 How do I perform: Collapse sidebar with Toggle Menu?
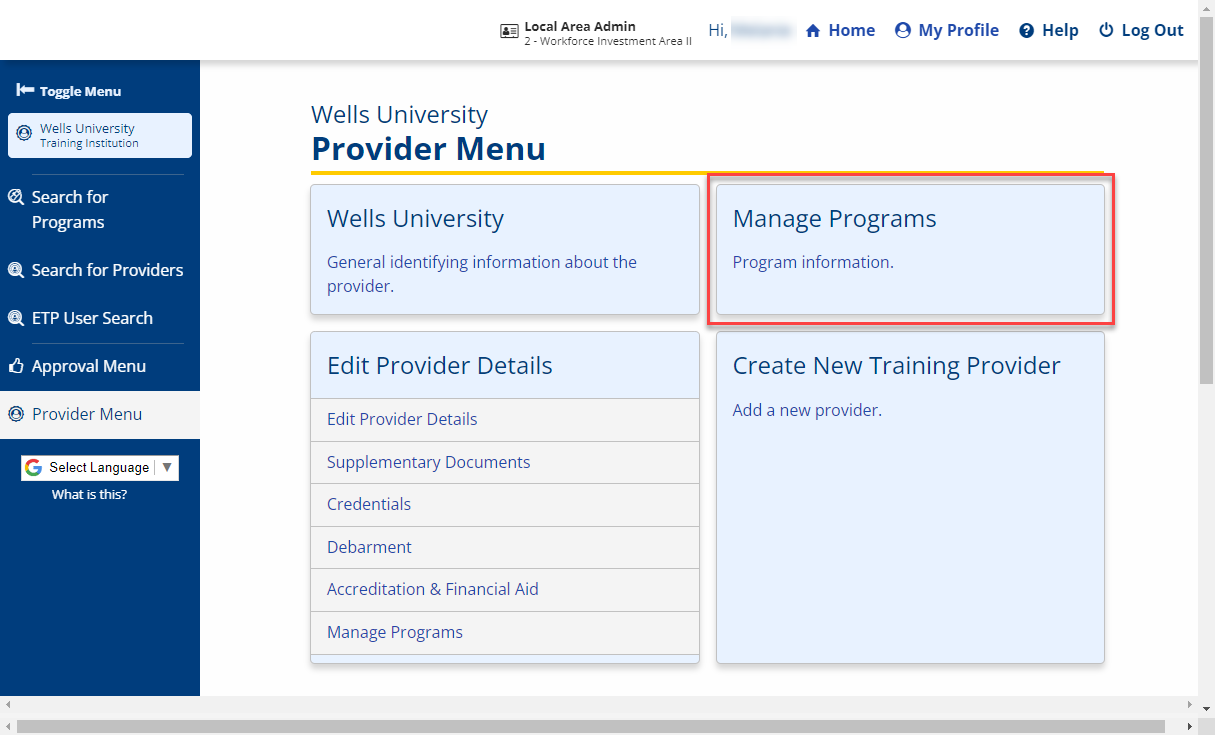(69, 91)
